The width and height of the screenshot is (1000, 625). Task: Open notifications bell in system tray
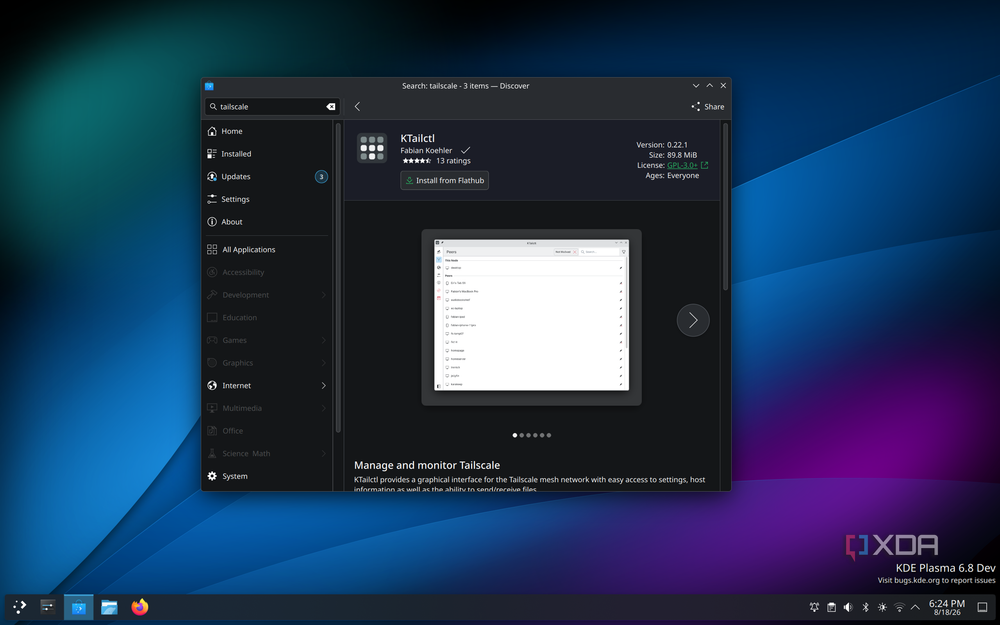pos(814,607)
